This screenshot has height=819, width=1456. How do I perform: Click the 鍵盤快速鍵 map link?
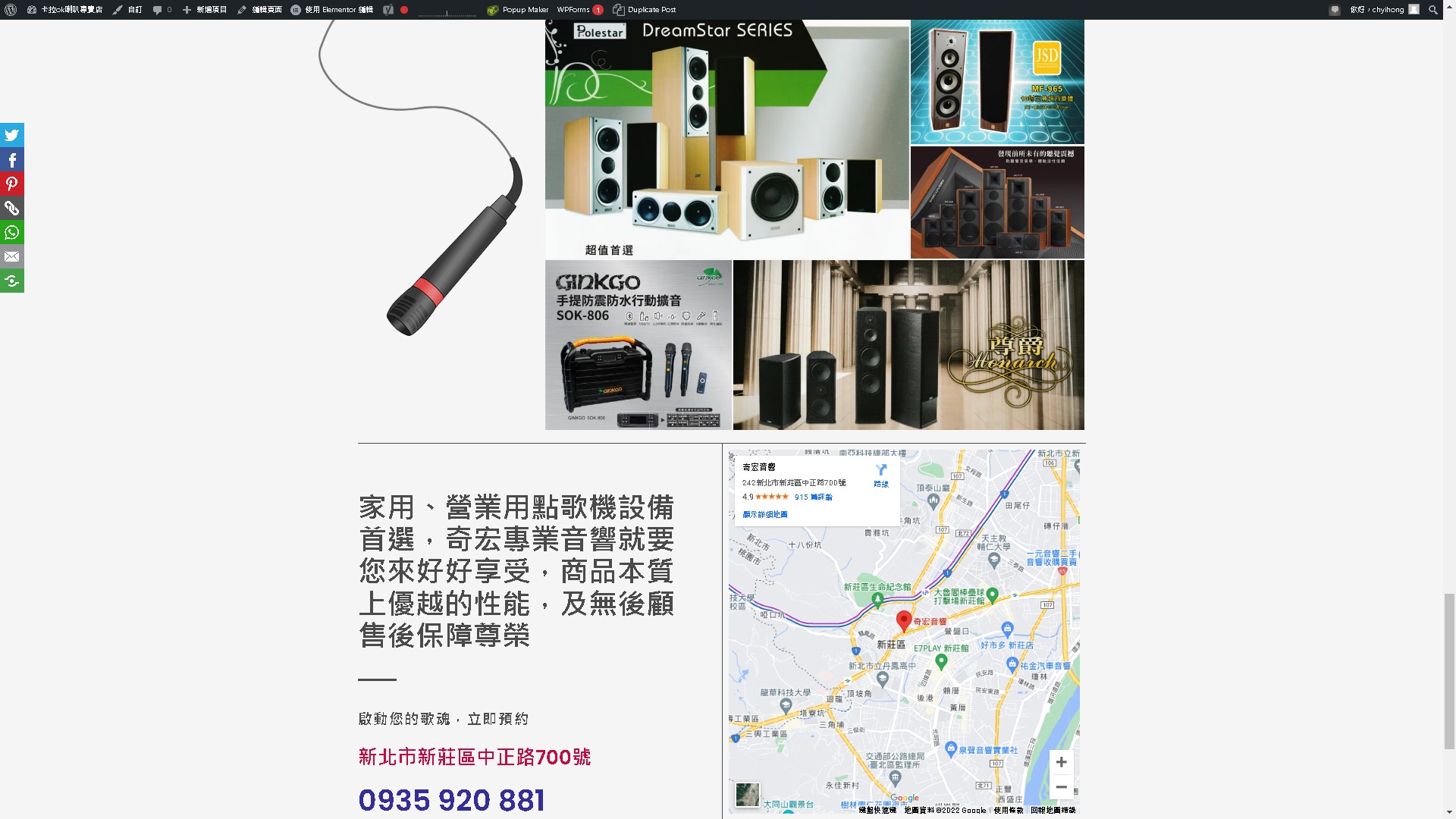point(878,810)
